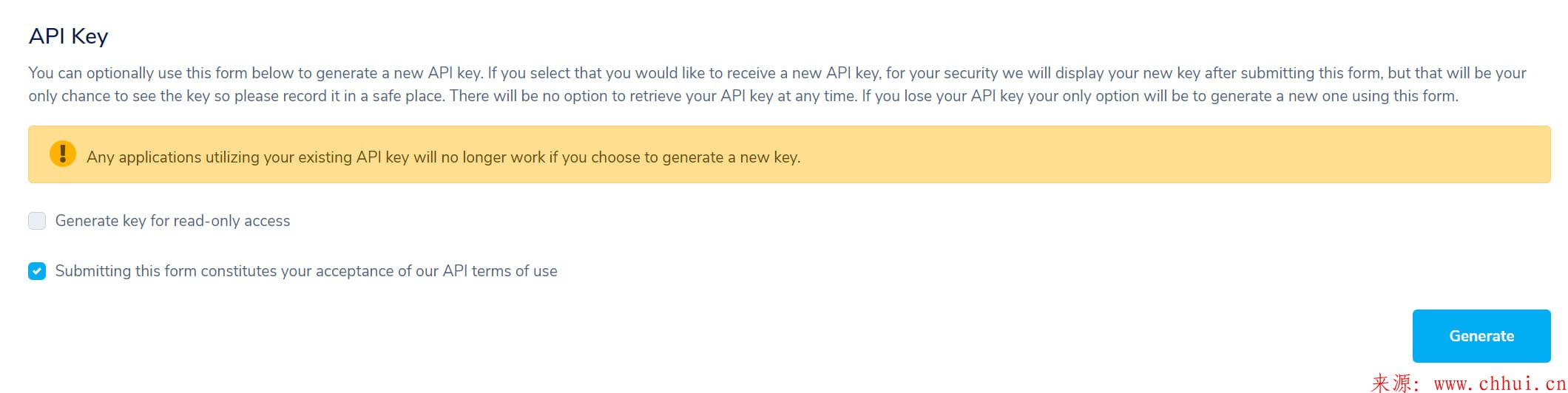
Task: Click the phrase "generate a new key" in banner
Action: click(730, 157)
